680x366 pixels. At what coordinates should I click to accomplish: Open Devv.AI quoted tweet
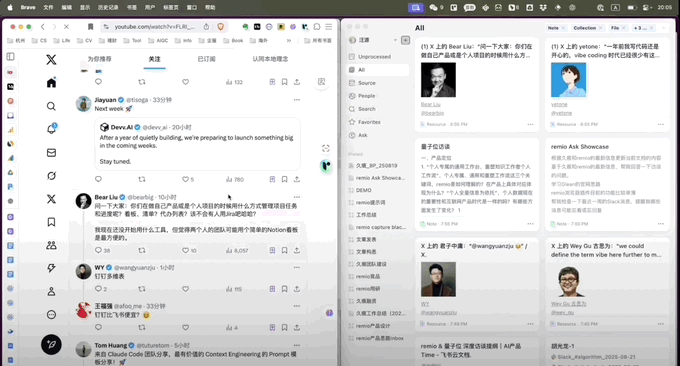(x=197, y=144)
